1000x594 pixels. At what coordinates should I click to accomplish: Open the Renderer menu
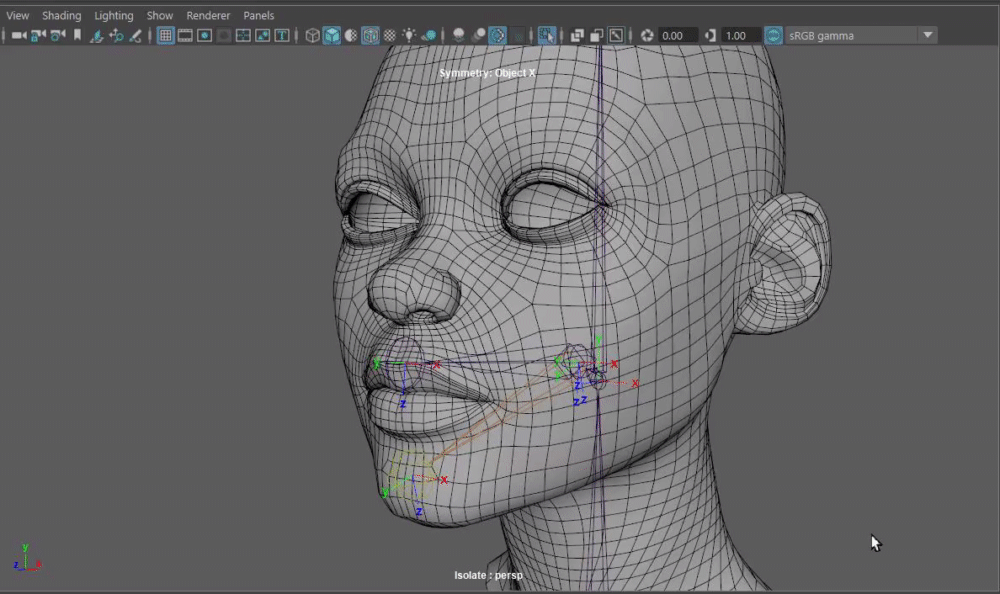pos(208,15)
